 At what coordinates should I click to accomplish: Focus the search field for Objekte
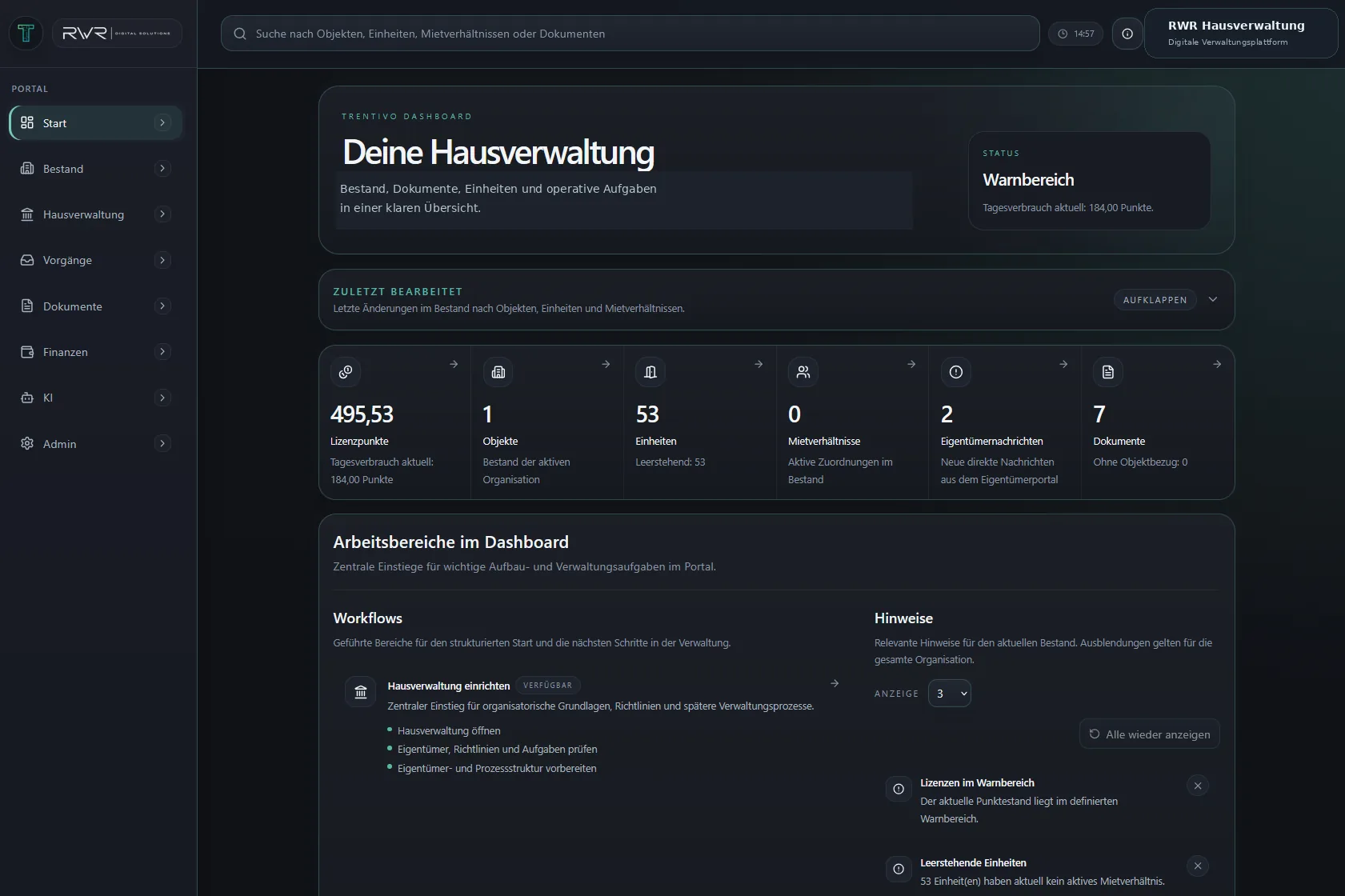click(x=630, y=34)
